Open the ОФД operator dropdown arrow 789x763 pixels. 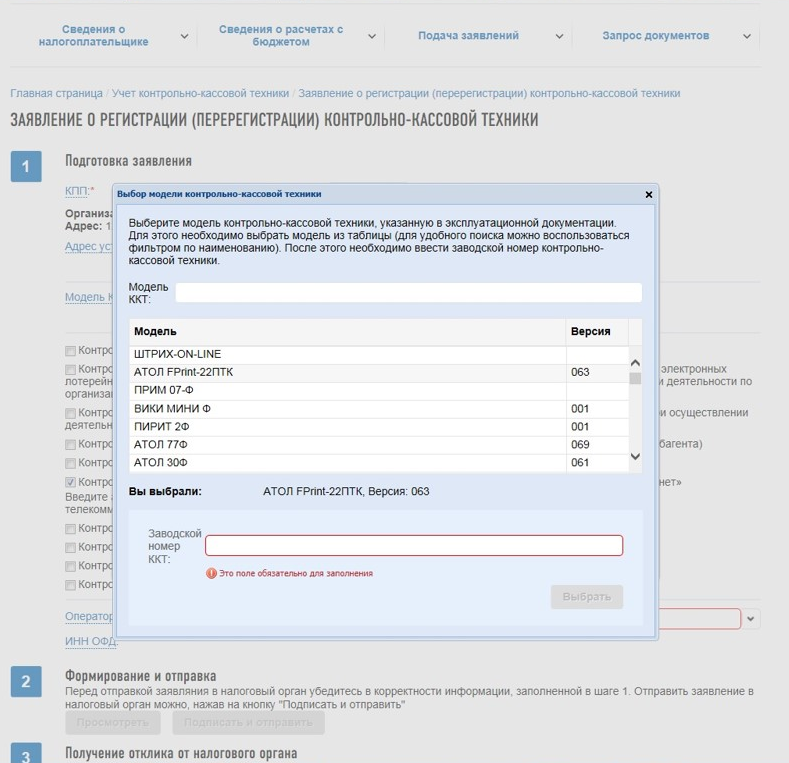pos(751,619)
